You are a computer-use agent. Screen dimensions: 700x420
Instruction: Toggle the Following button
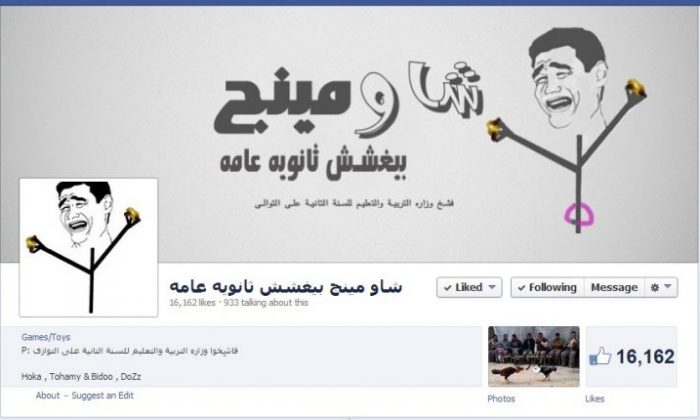click(548, 287)
